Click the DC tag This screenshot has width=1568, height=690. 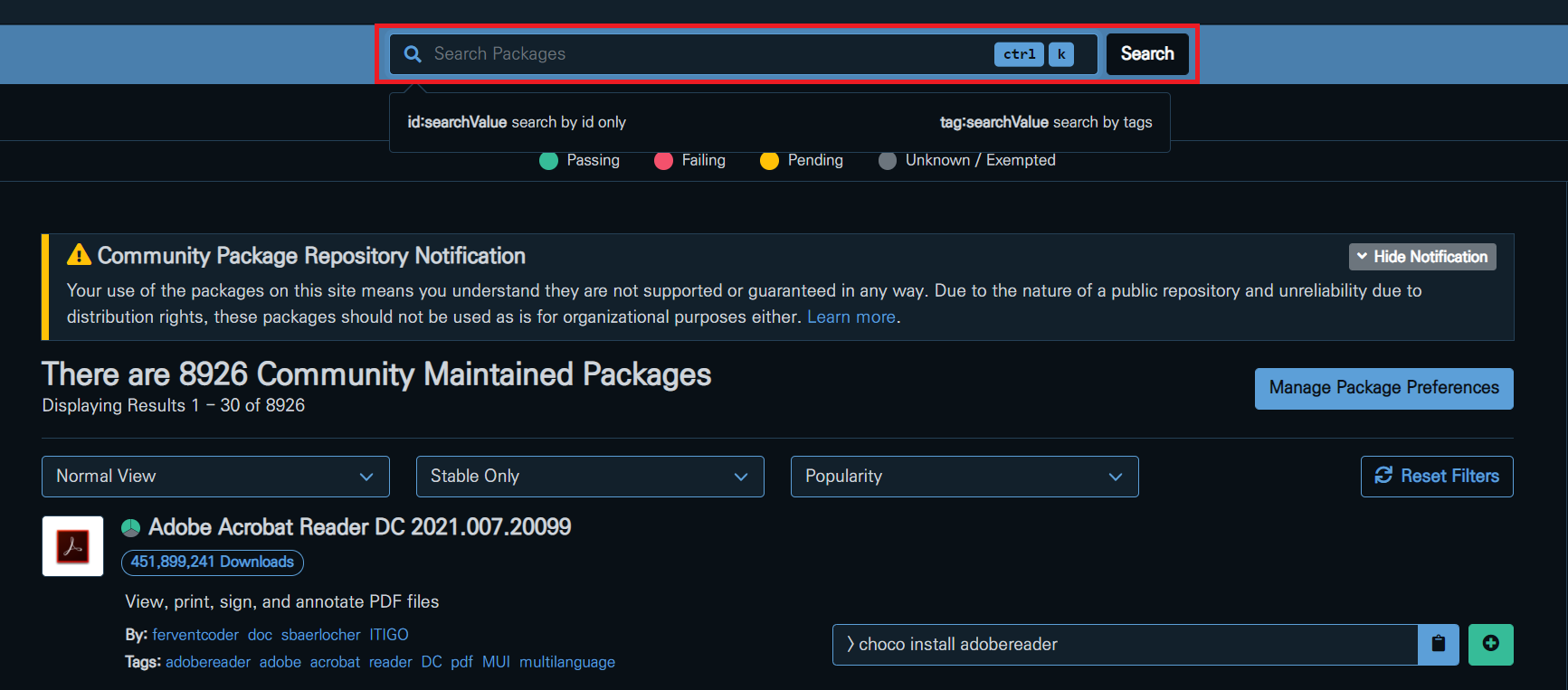[x=432, y=662]
